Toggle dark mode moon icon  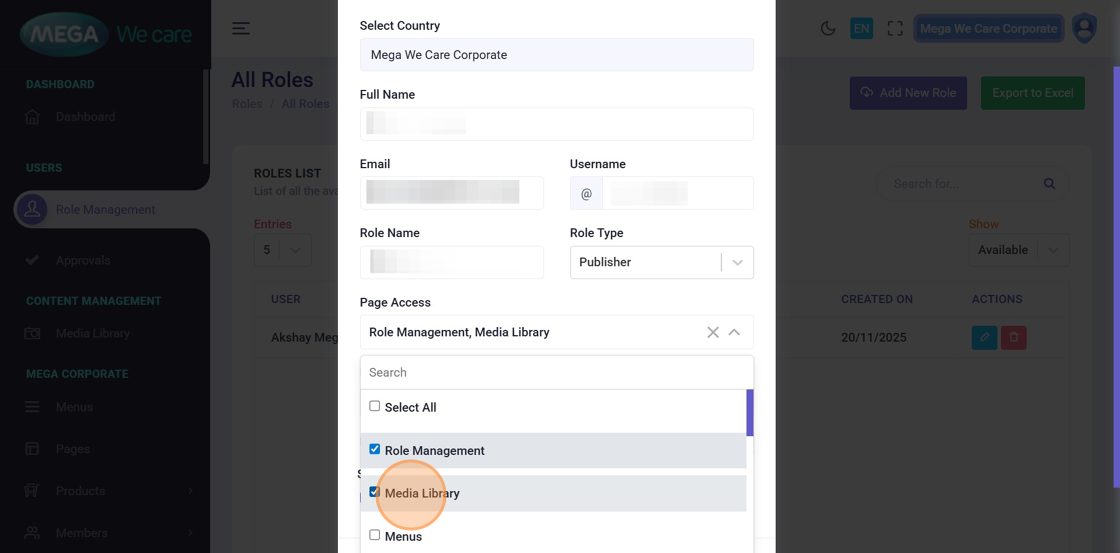click(828, 29)
